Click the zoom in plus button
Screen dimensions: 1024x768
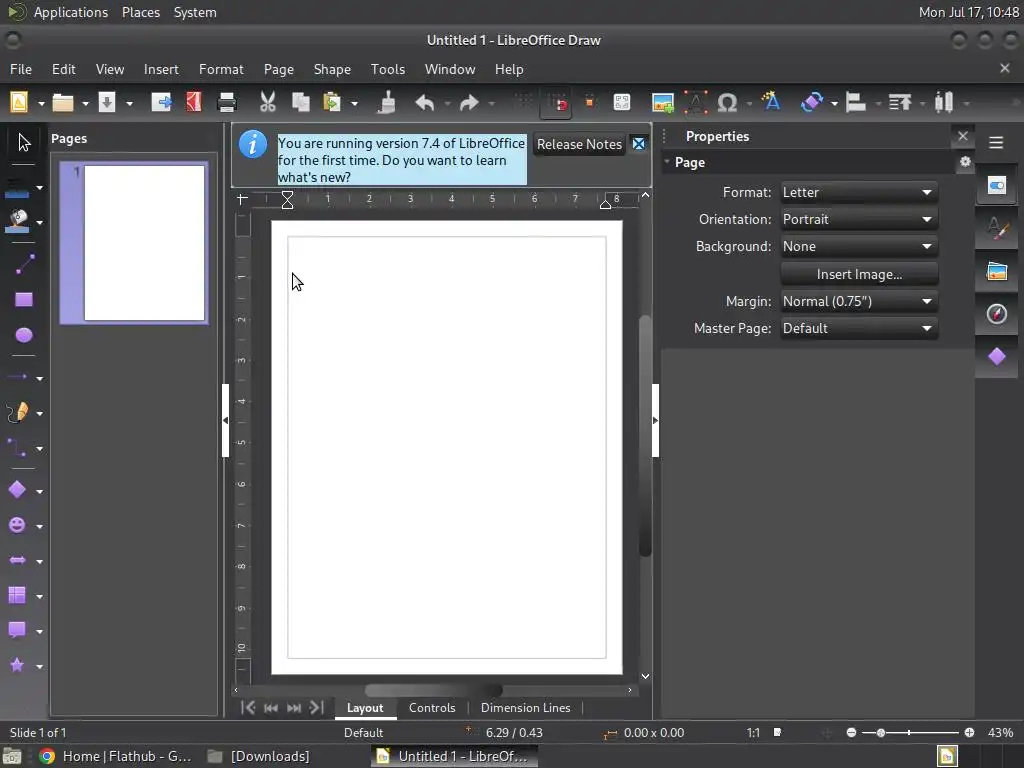click(969, 733)
